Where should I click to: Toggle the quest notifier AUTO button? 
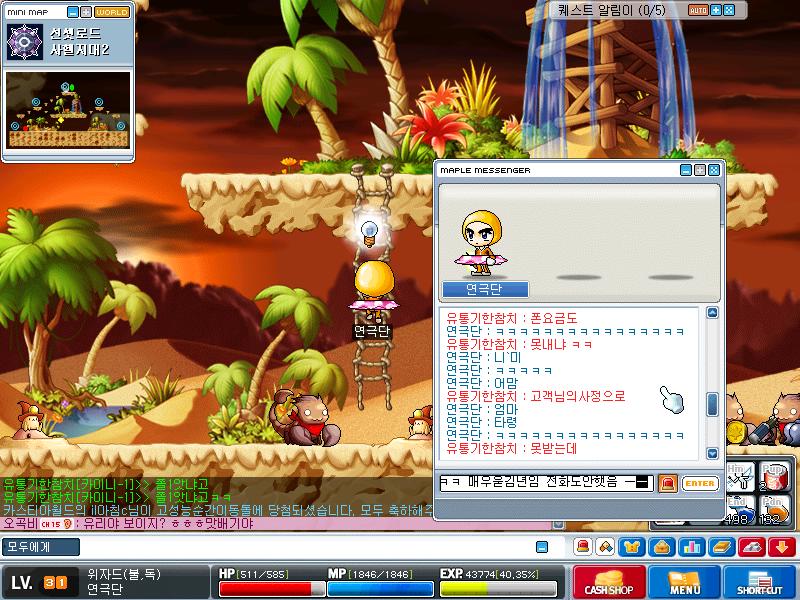698,10
